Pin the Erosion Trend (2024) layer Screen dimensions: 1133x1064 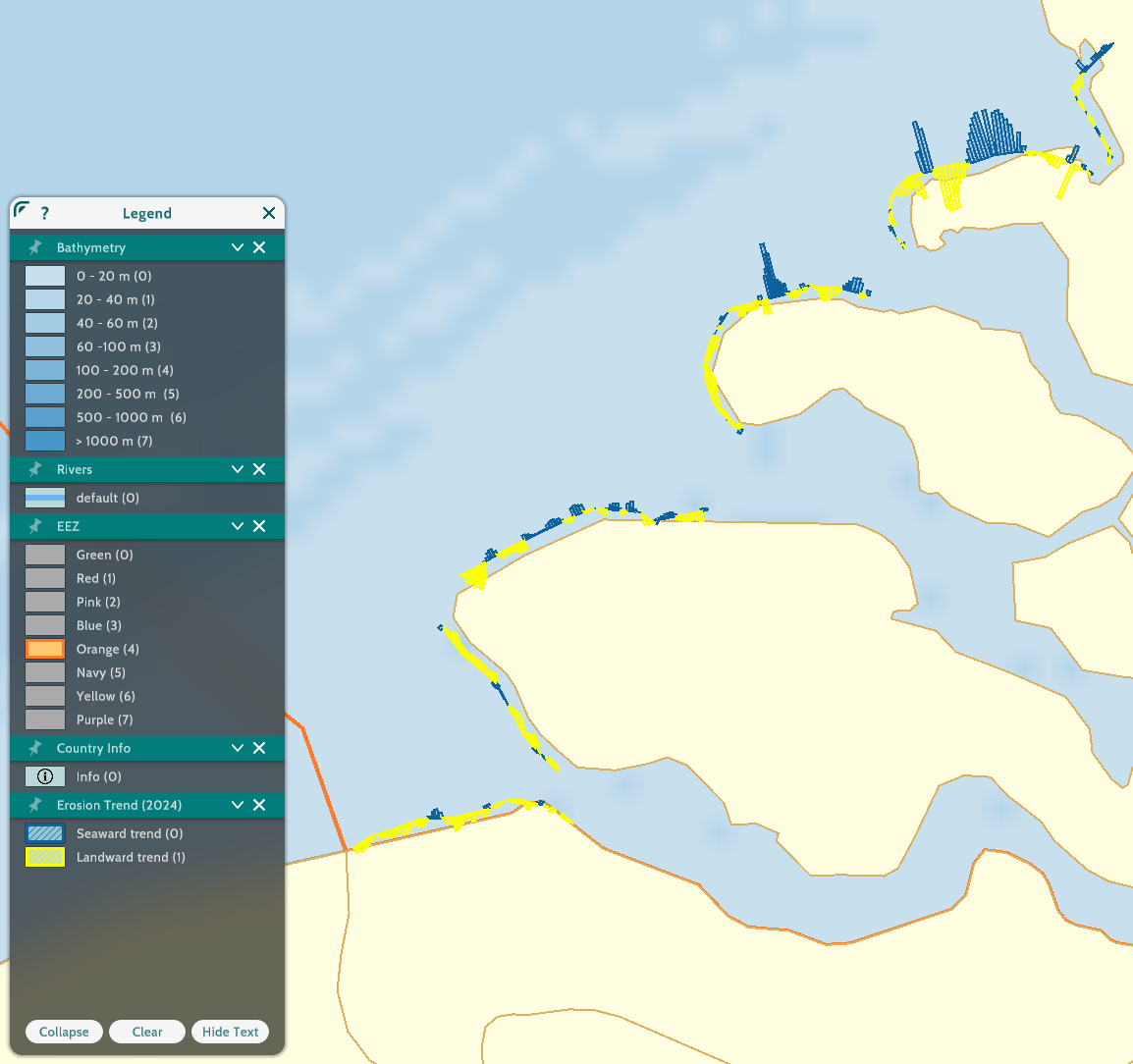[35, 805]
